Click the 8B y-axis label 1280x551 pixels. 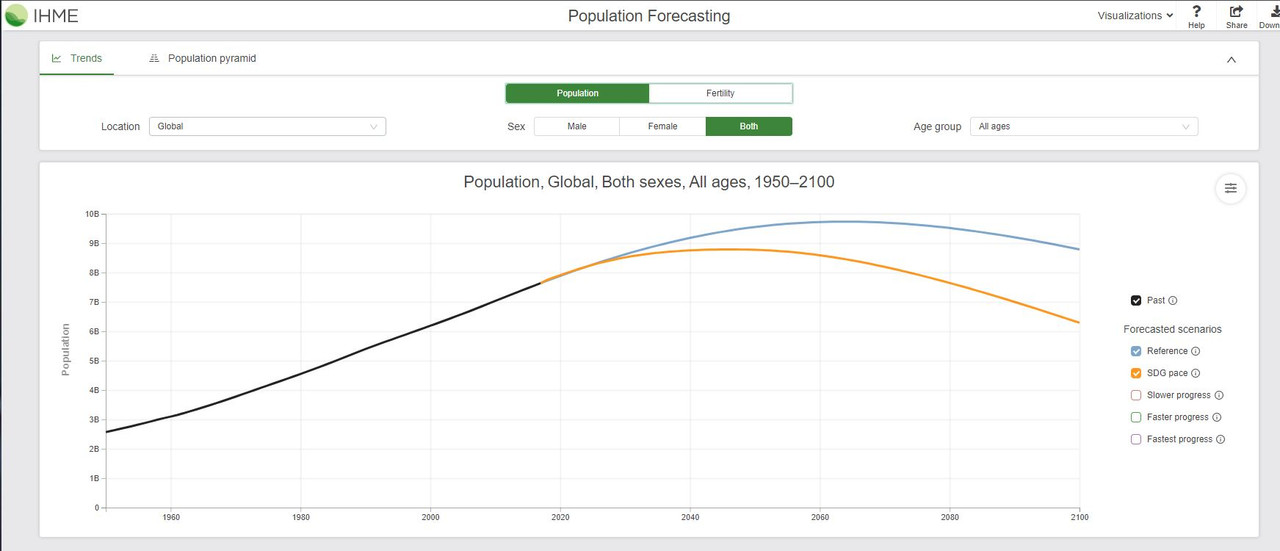[94, 272]
